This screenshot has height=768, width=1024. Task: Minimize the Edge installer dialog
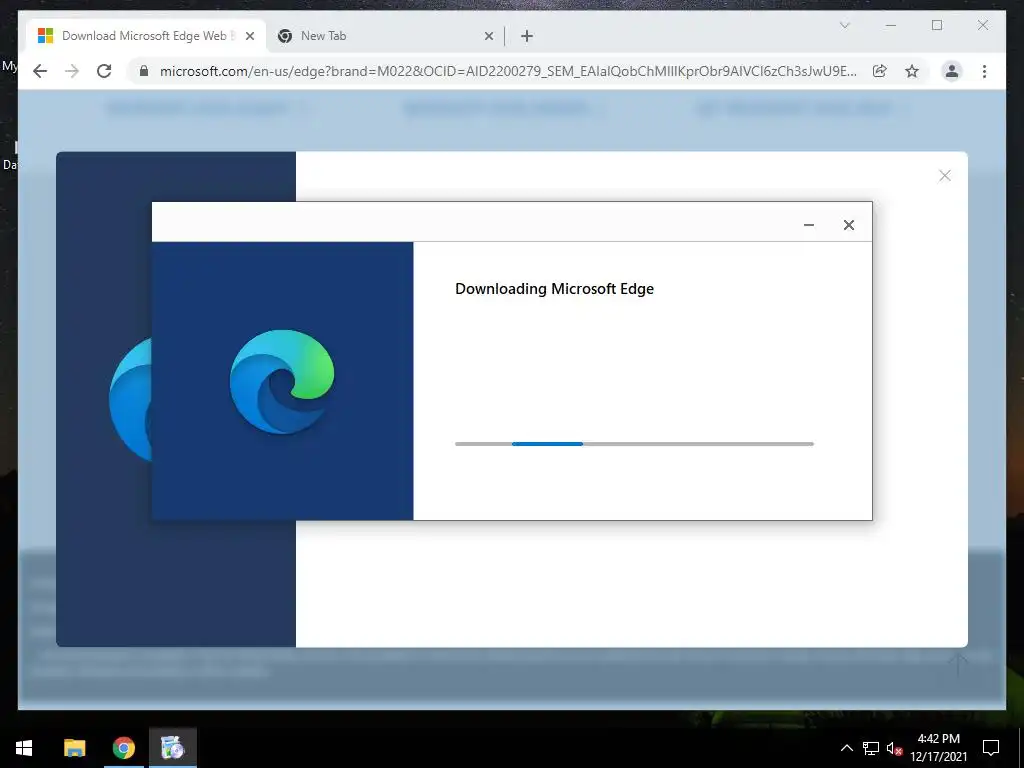click(808, 225)
